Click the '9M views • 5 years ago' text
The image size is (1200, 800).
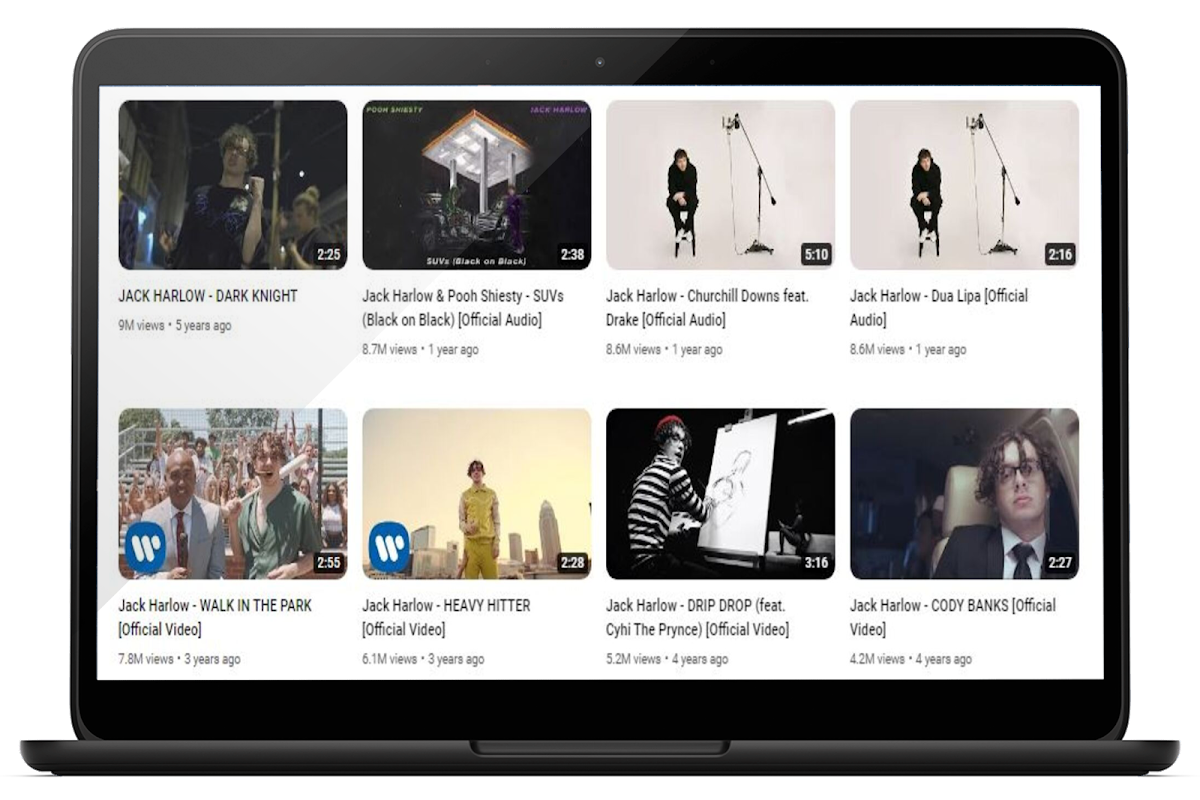point(175,326)
